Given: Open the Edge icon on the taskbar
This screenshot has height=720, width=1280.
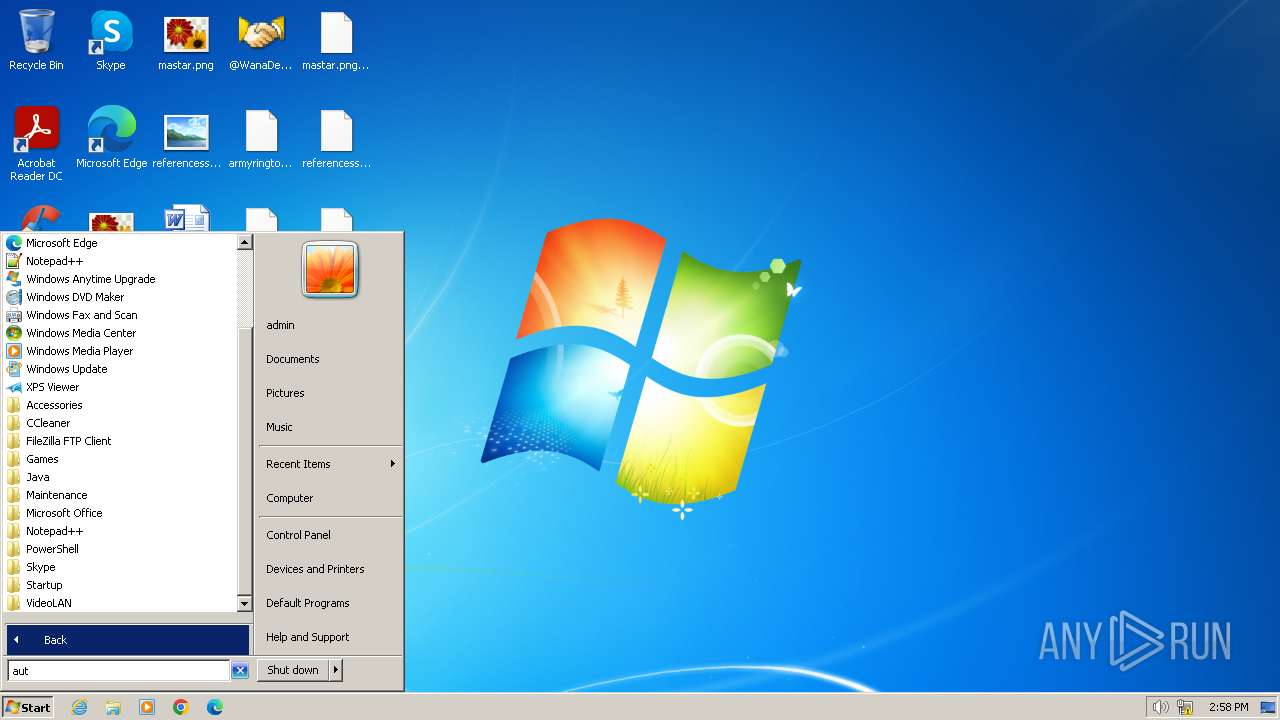Looking at the screenshot, I should tap(215, 707).
